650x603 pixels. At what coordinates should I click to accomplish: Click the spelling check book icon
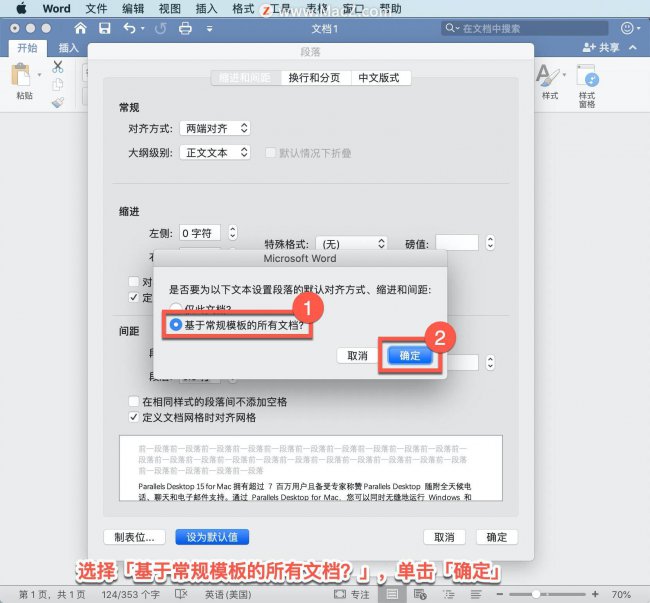click(181, 594)
